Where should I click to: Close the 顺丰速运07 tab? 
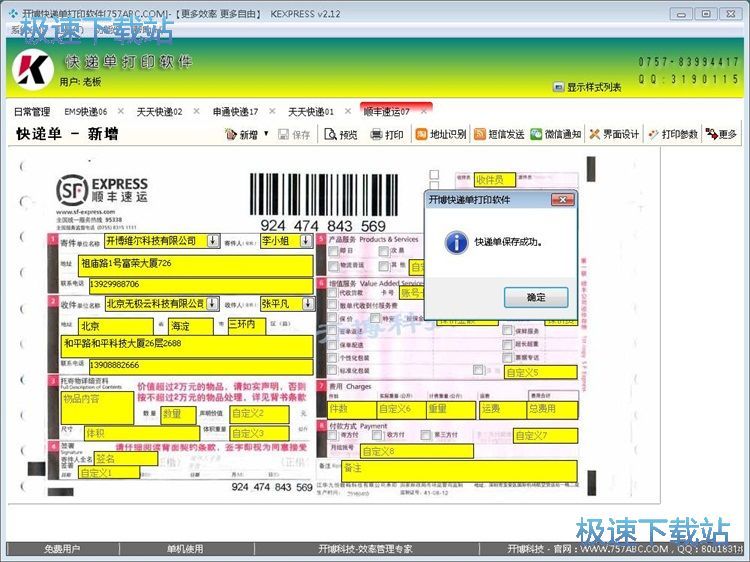pos(424,111)
